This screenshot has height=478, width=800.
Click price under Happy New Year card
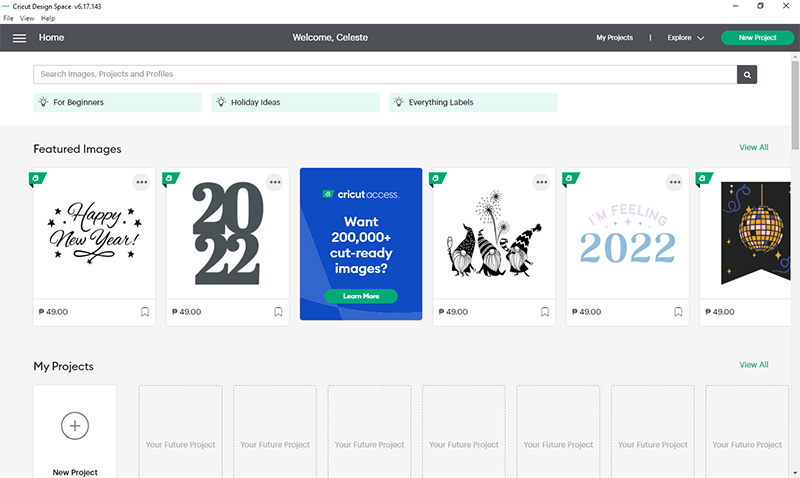[x=53, y=312]
